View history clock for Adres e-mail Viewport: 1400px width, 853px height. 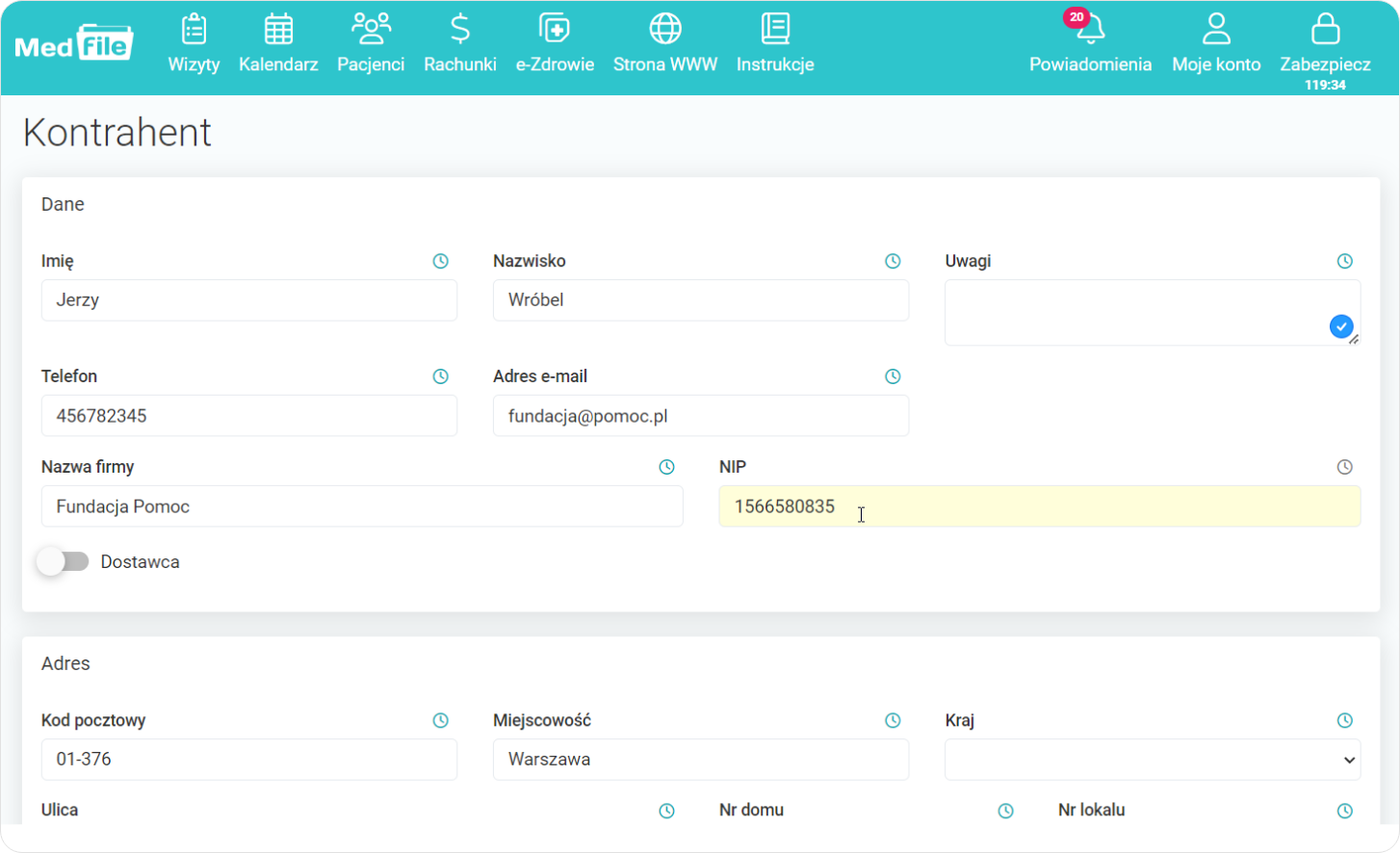pyautogui.click(x=893, y=376)
